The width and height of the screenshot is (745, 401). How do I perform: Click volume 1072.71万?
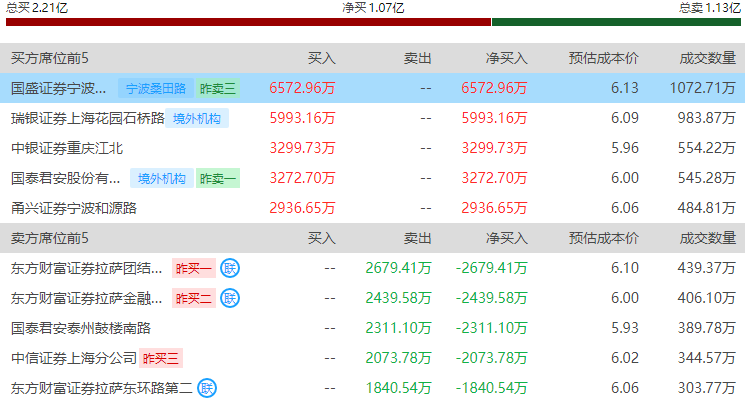tap(703, 88)
